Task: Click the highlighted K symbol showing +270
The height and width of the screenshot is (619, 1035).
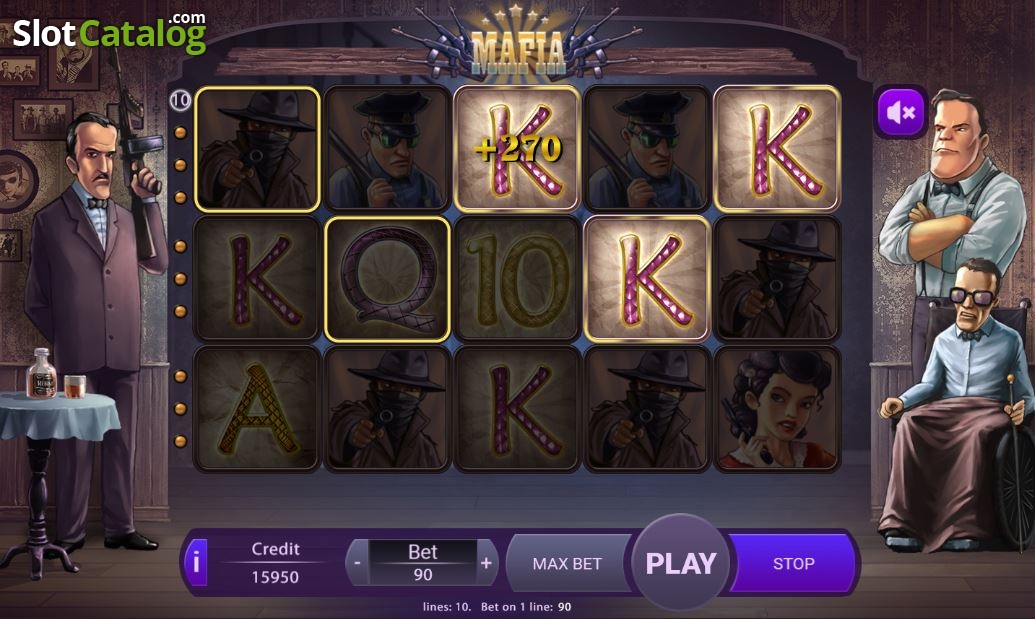Action: coord(518,148)
